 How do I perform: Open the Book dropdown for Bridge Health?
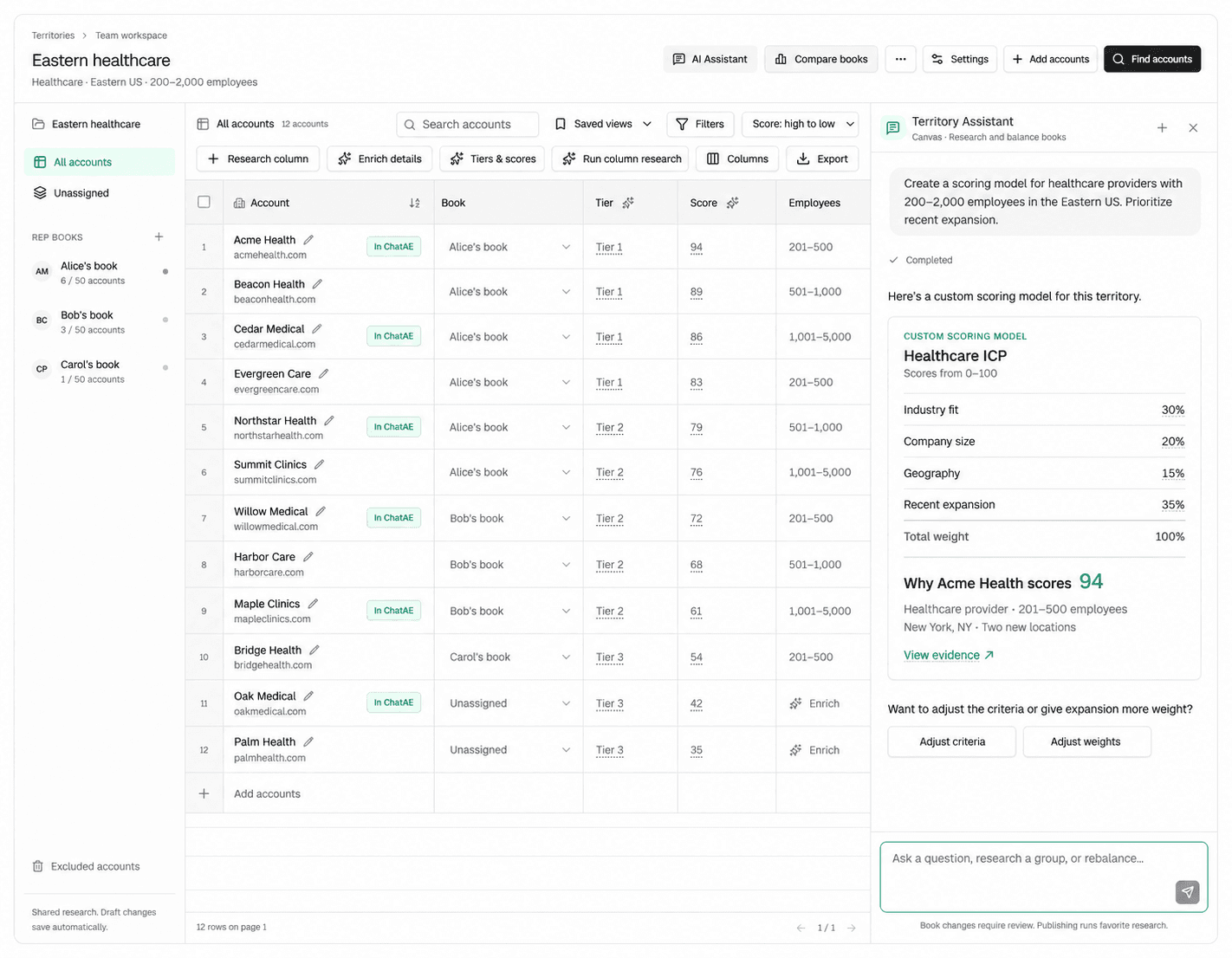click(x=566, y=657)
